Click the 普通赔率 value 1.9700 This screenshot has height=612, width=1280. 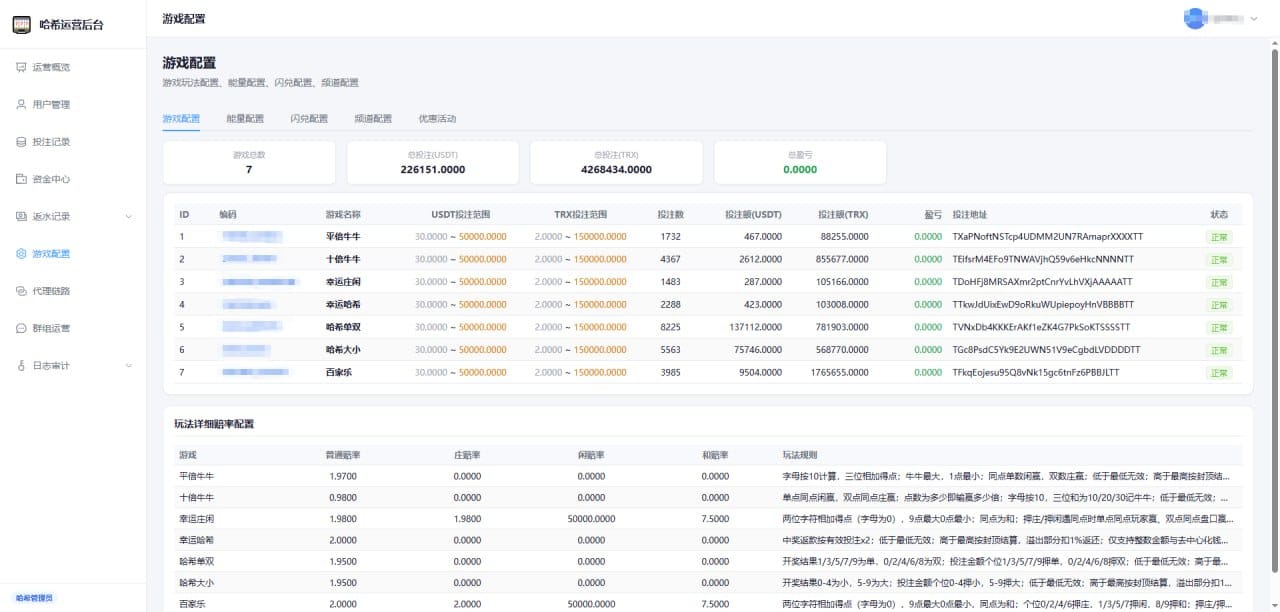[x=343, y=476]
